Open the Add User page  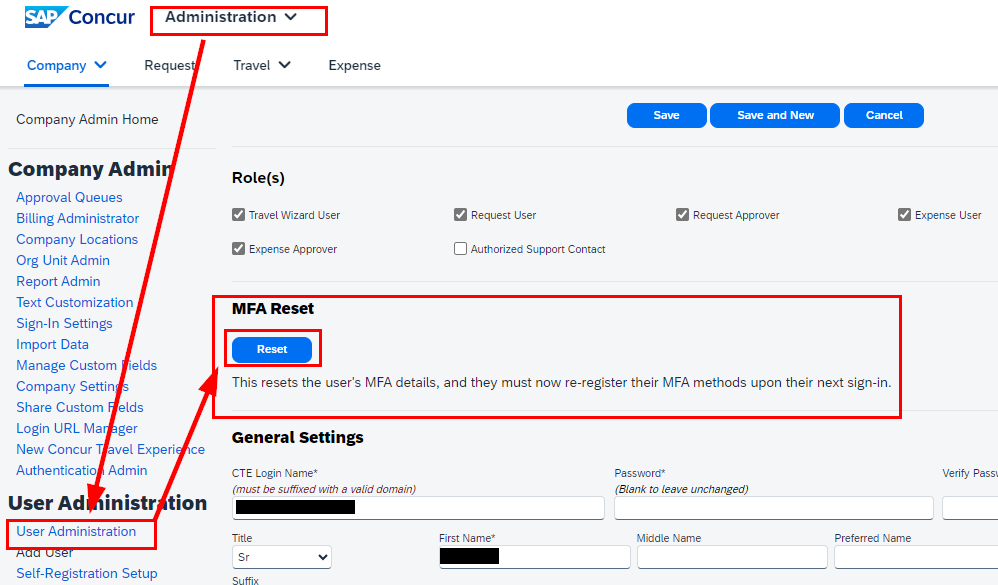coord(43,552)
